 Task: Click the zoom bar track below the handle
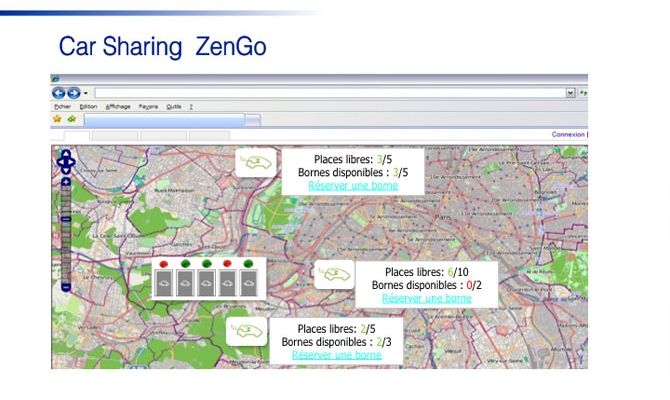66,252
